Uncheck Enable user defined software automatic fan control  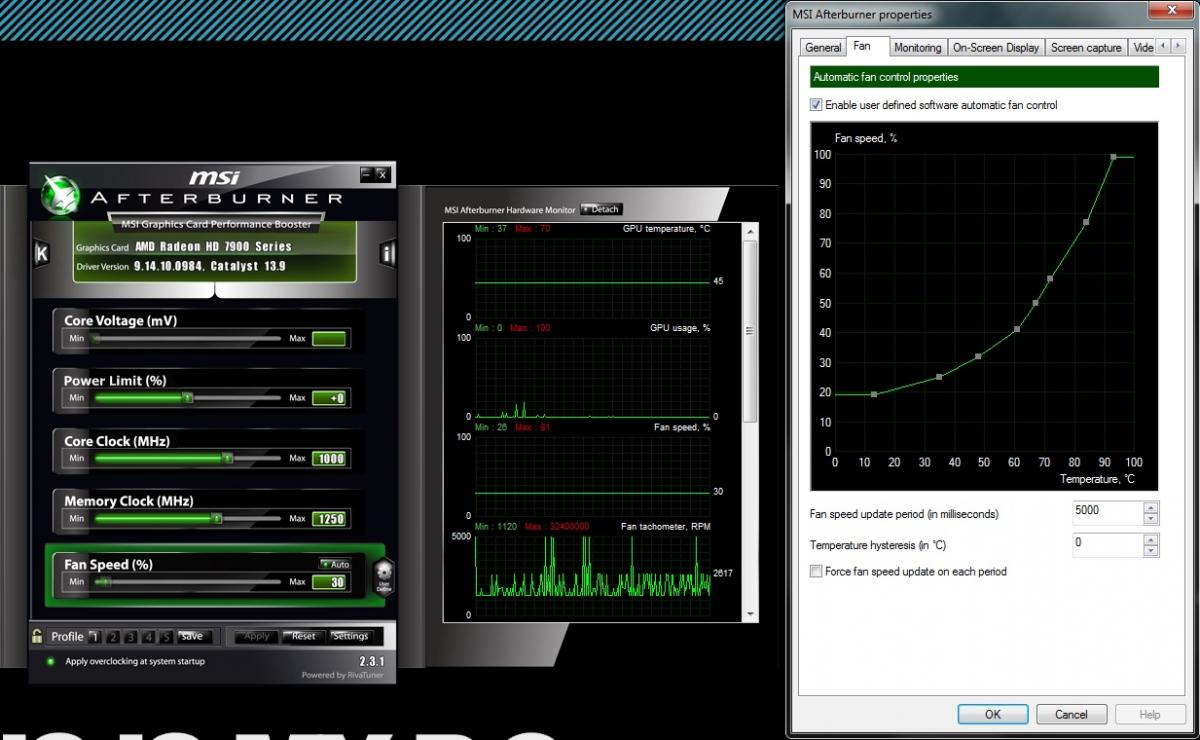[x=816, y=105]
